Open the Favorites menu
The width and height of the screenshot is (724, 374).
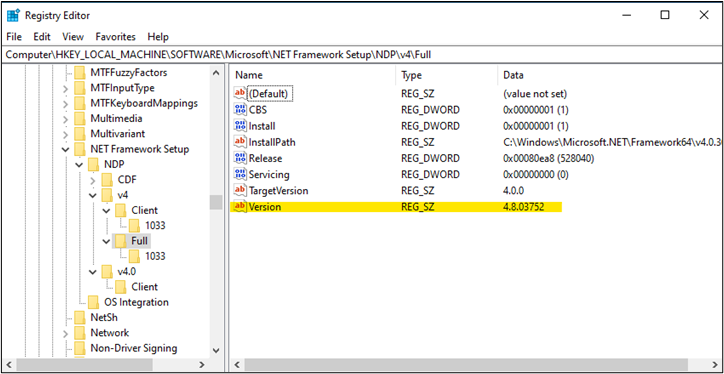coord(115,36)
